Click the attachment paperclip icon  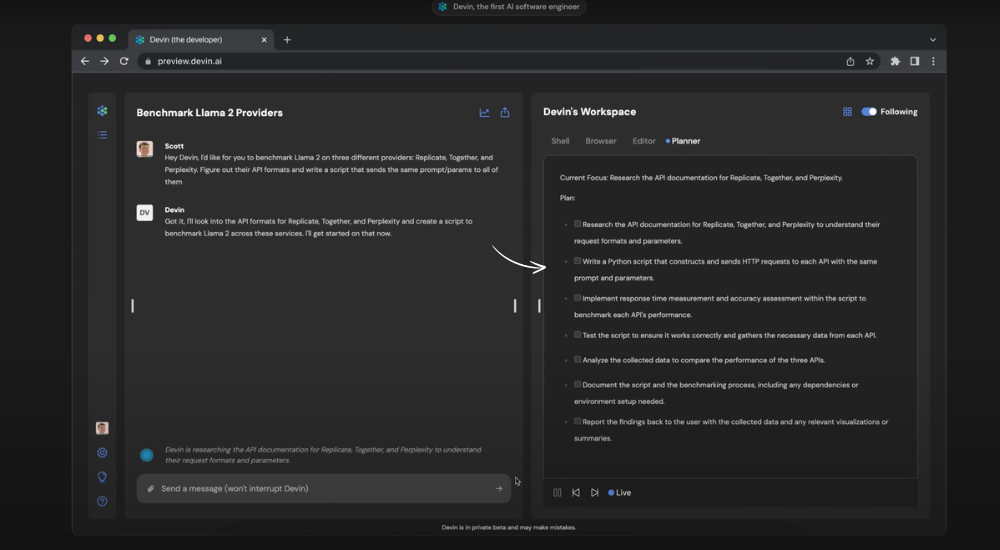[151, 489]
